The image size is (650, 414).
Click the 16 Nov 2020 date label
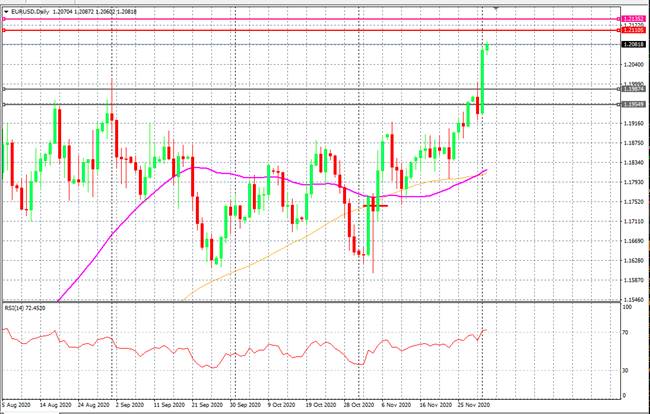[434, 404]
